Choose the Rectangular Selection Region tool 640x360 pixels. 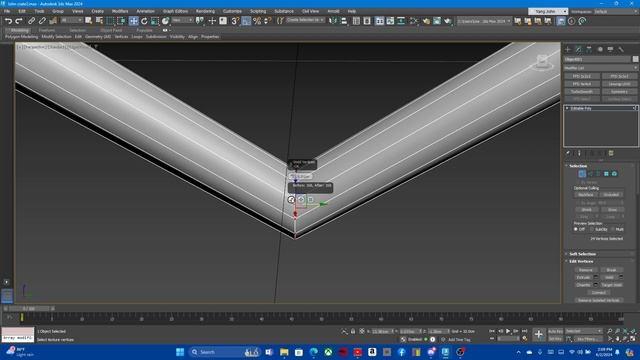point(110,21)
